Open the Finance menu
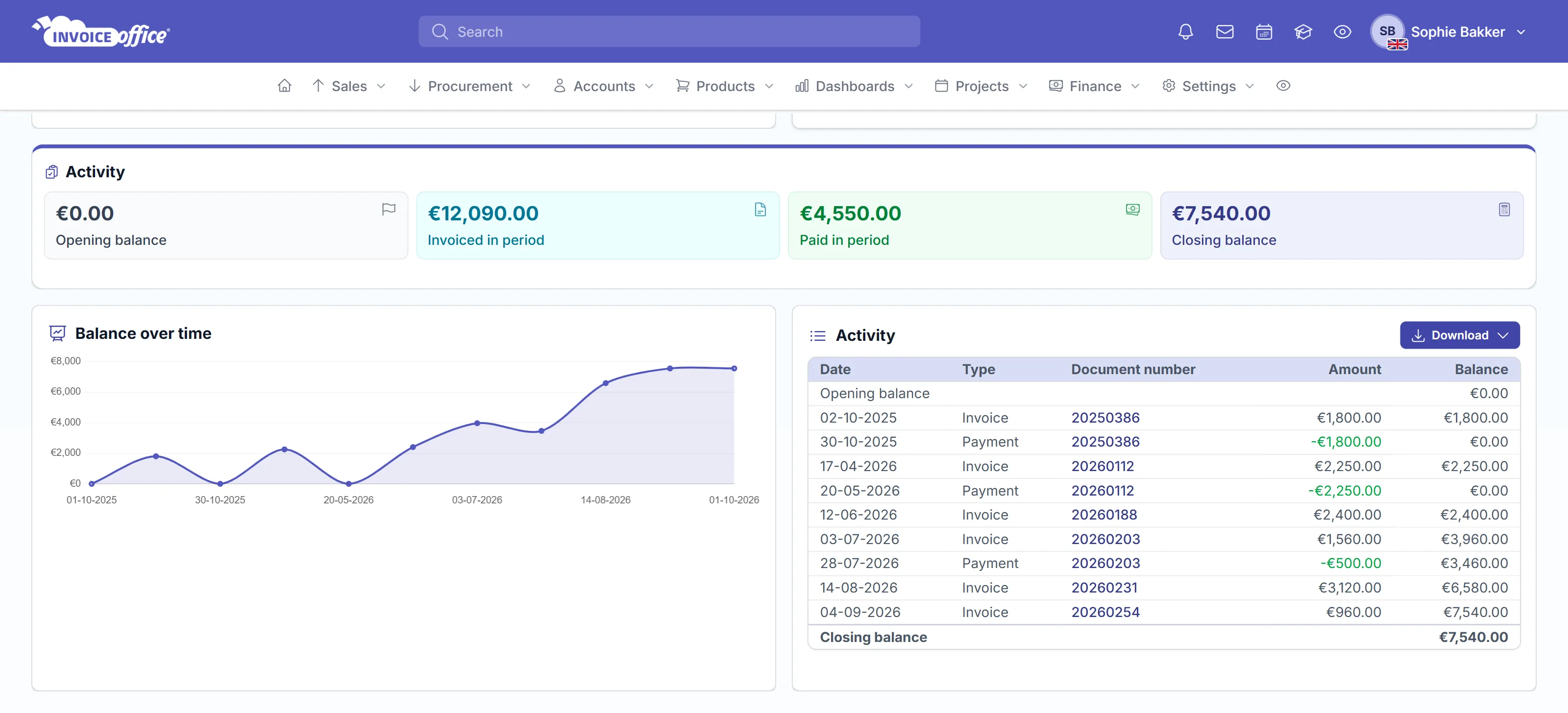 pos(1095,86)
